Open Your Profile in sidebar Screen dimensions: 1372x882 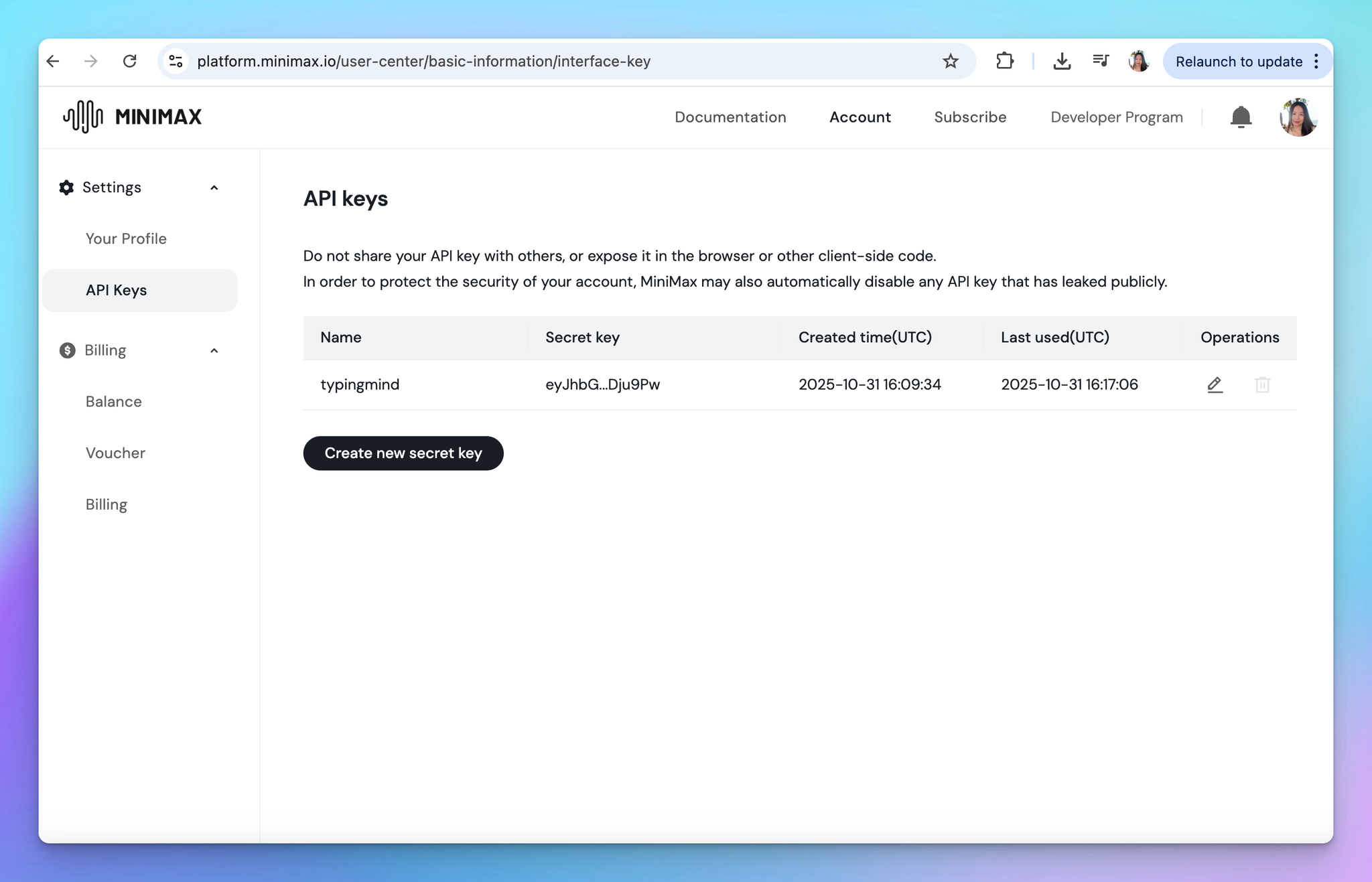(x=126, y=238)
